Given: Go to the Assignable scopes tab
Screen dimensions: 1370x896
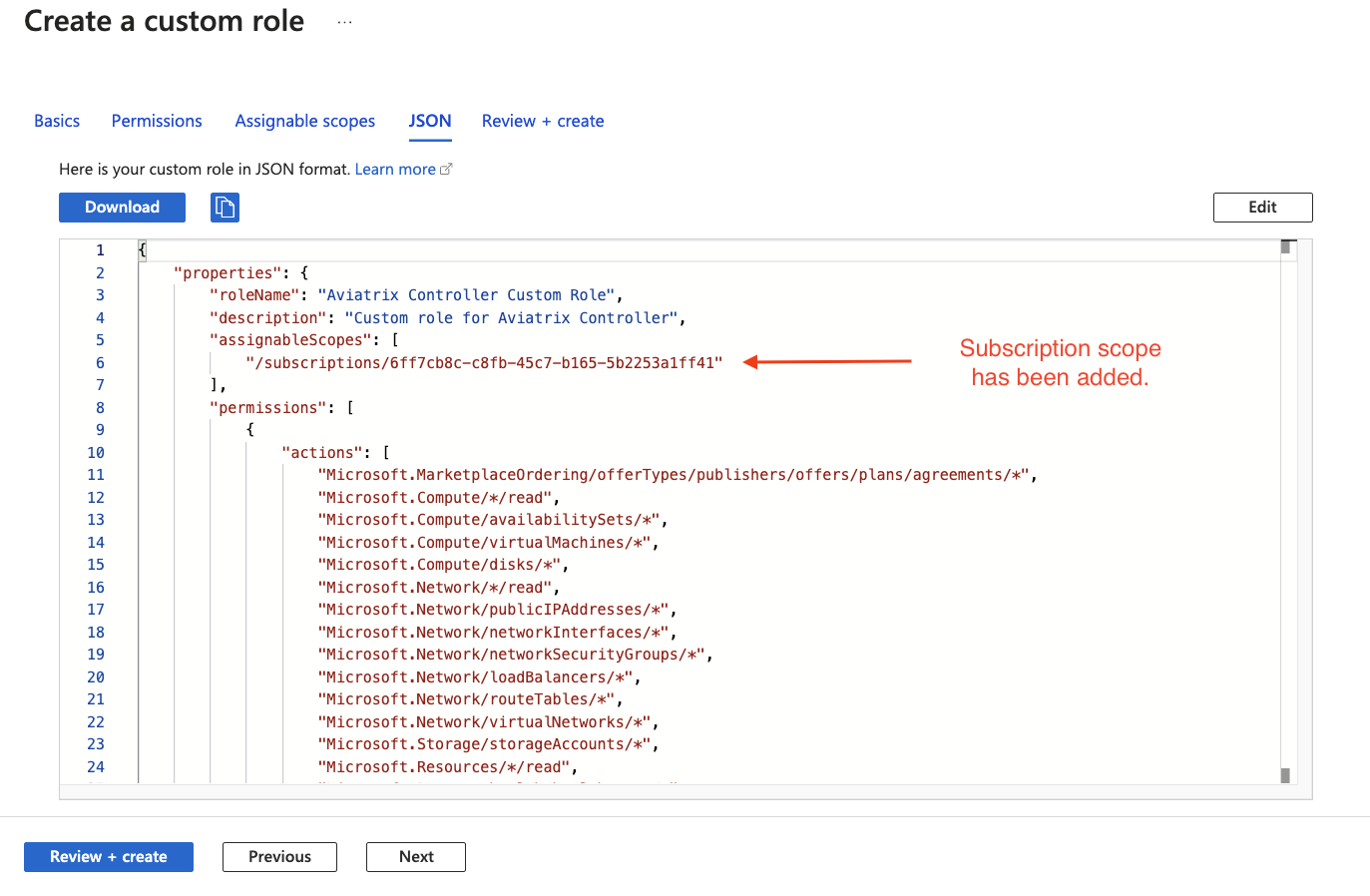Looking at the screenshot, I should point(305,121).
